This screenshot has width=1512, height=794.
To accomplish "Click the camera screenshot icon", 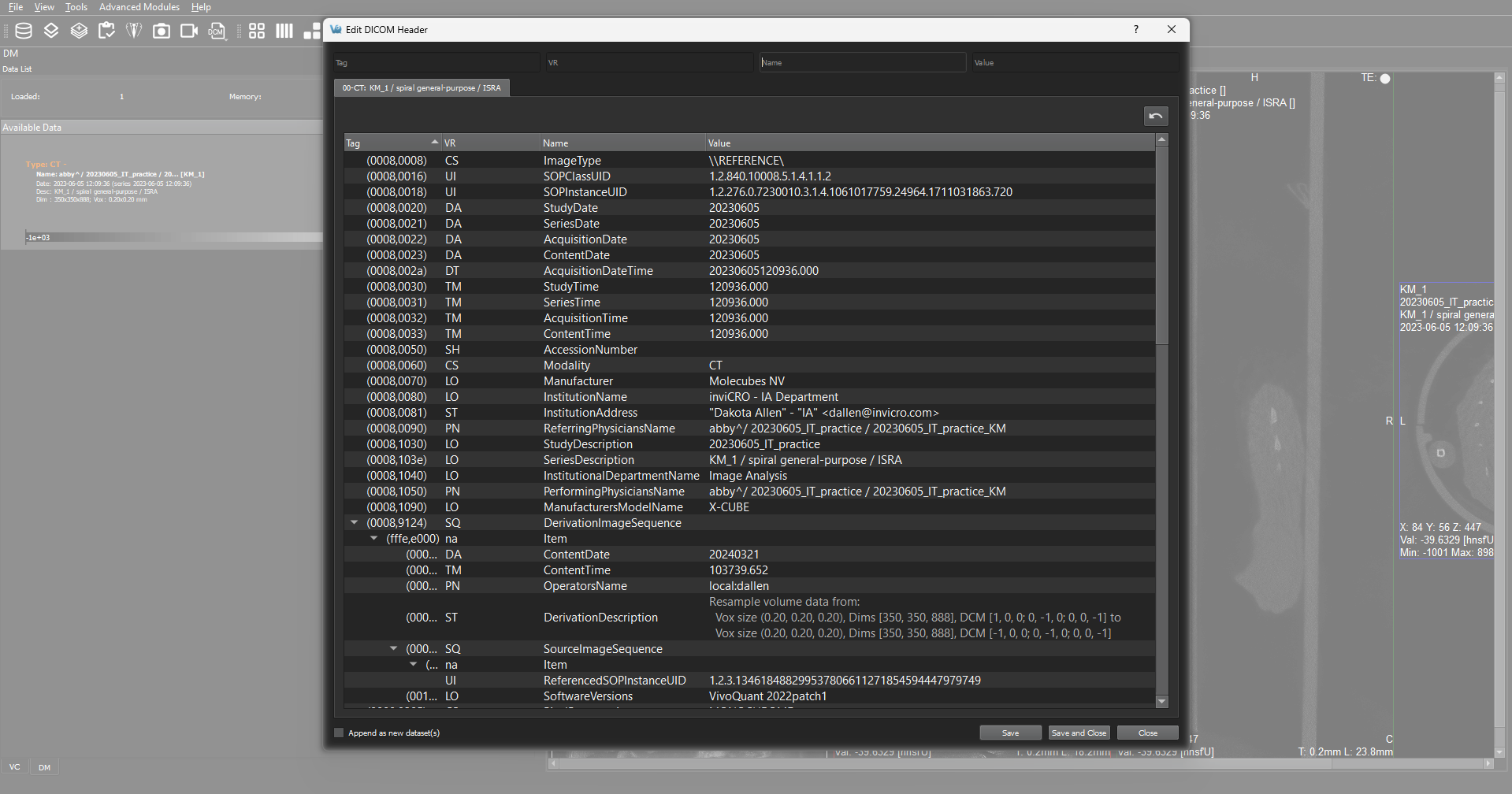I will (x=162, y=31).
